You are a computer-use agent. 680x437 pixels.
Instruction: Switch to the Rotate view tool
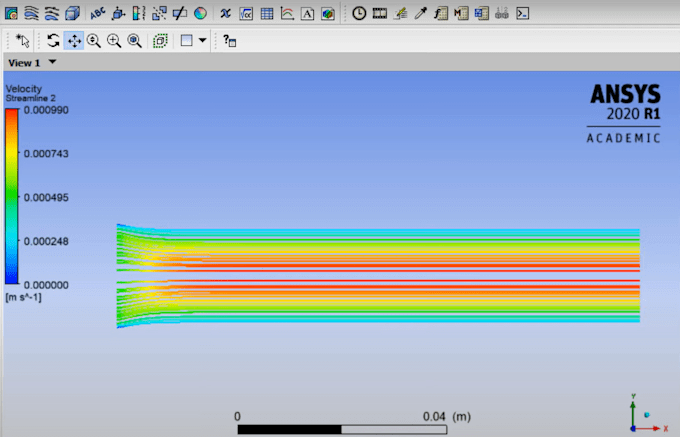click(x=53, y=41)
